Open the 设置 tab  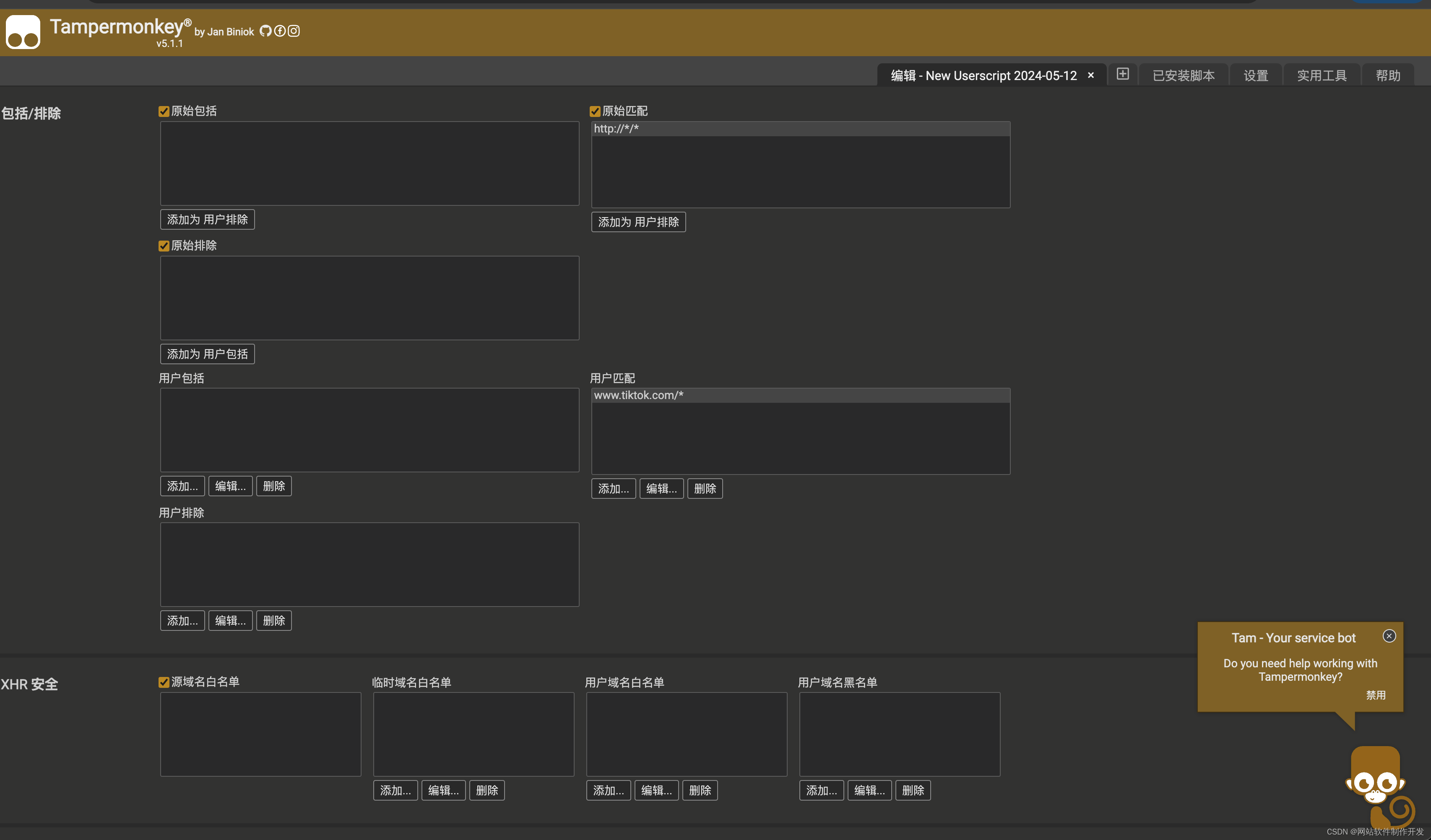pyautogui.click(x=1256, y=75)
